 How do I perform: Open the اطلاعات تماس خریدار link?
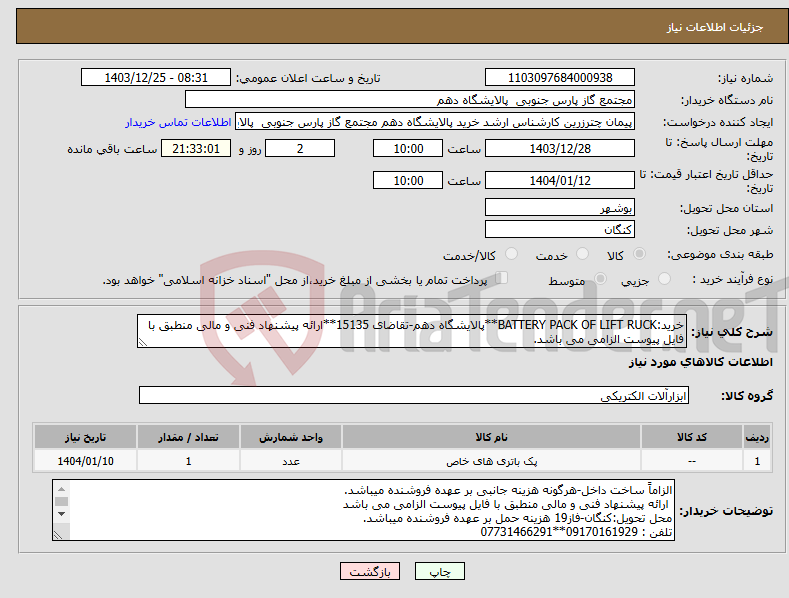[178, 122]
